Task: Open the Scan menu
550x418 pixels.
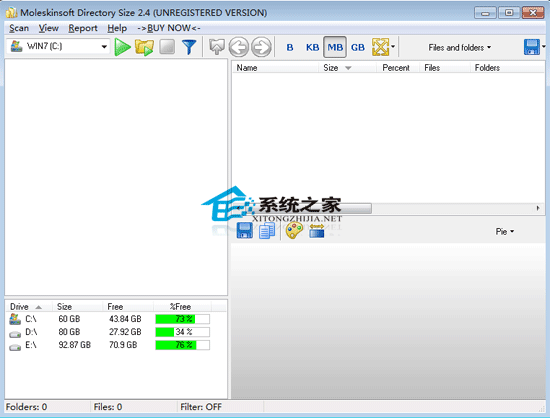Action: (19, 28)
